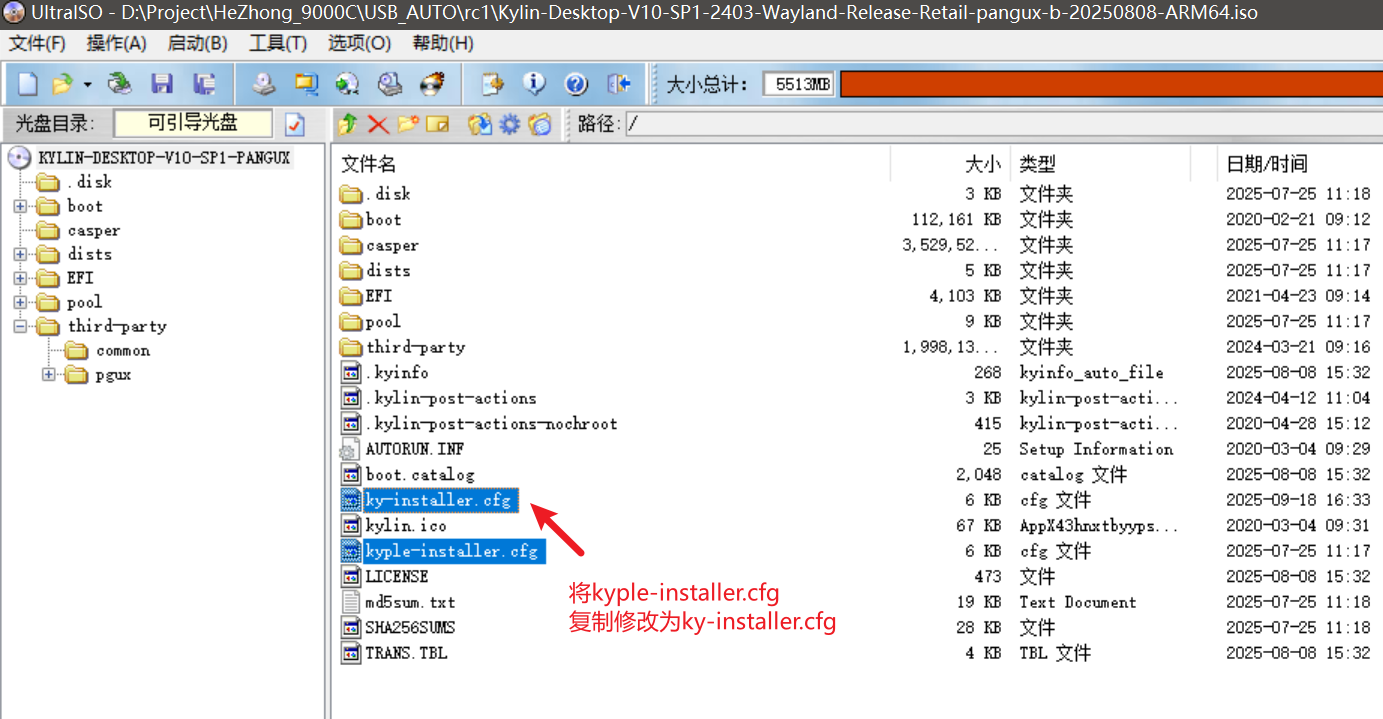Image resolution: width=1383 pixels, height=719 pixels.
Task: Expand the boot folder in tree
Action: (20, 206)
